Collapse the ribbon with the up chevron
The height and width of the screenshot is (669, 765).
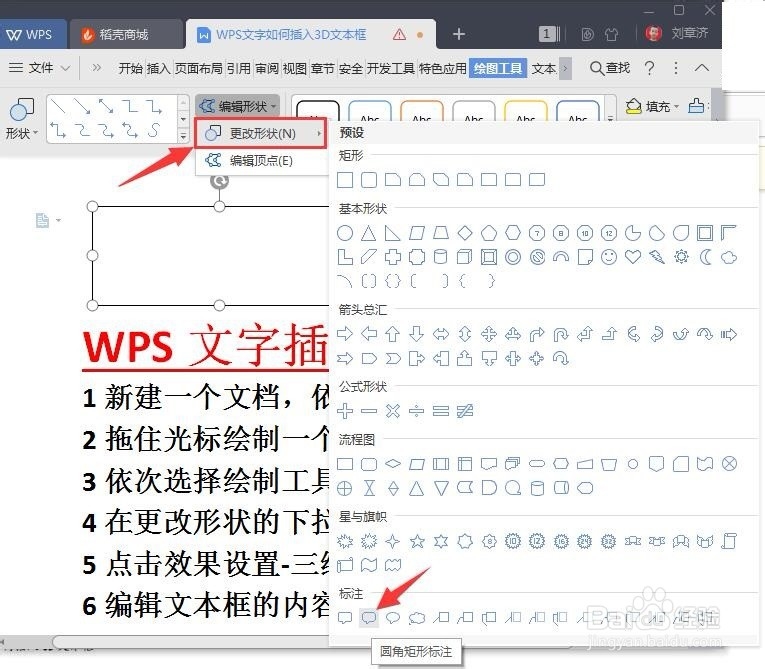click(702, 68)
